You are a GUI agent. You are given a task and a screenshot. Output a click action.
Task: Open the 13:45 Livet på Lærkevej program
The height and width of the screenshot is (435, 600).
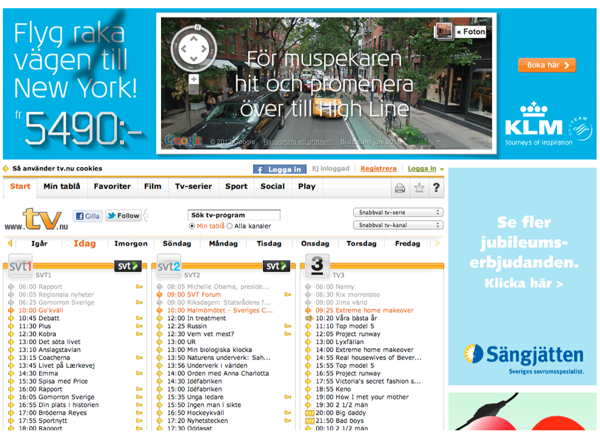[x=57, y=365]
